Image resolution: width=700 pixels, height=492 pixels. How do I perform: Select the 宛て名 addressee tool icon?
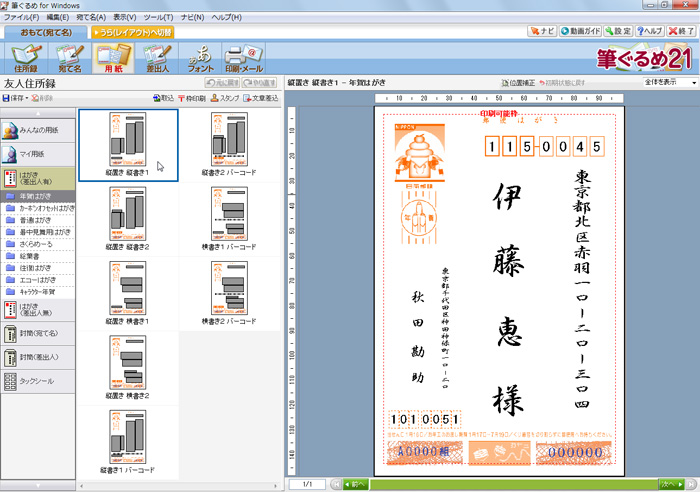click(x=70, y=57)
